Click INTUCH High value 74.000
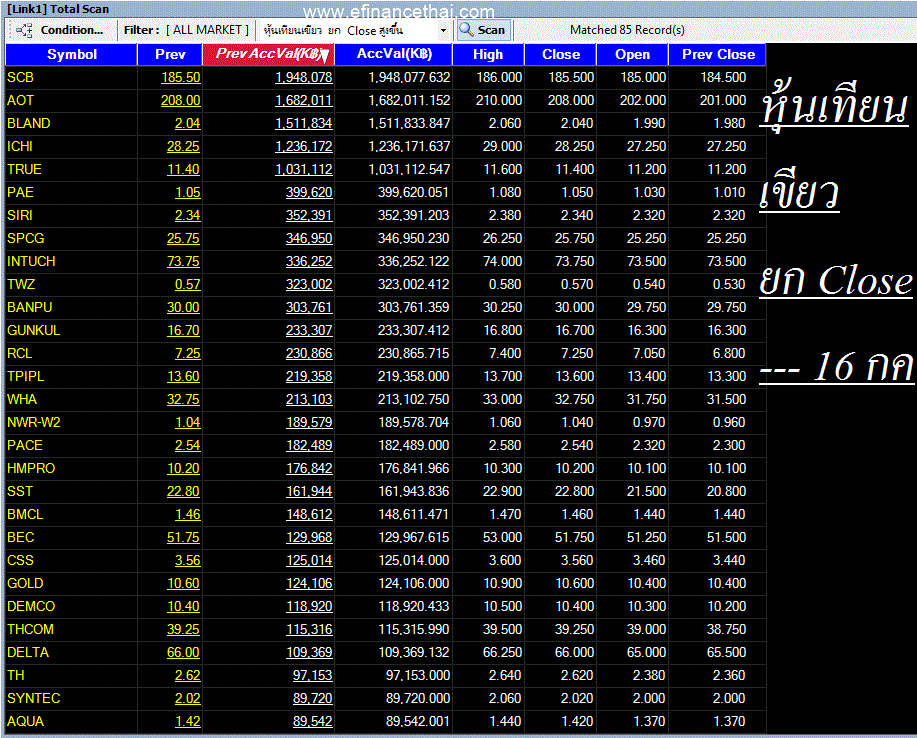Screen dimensions: 917x738 (x=502, y=261)
